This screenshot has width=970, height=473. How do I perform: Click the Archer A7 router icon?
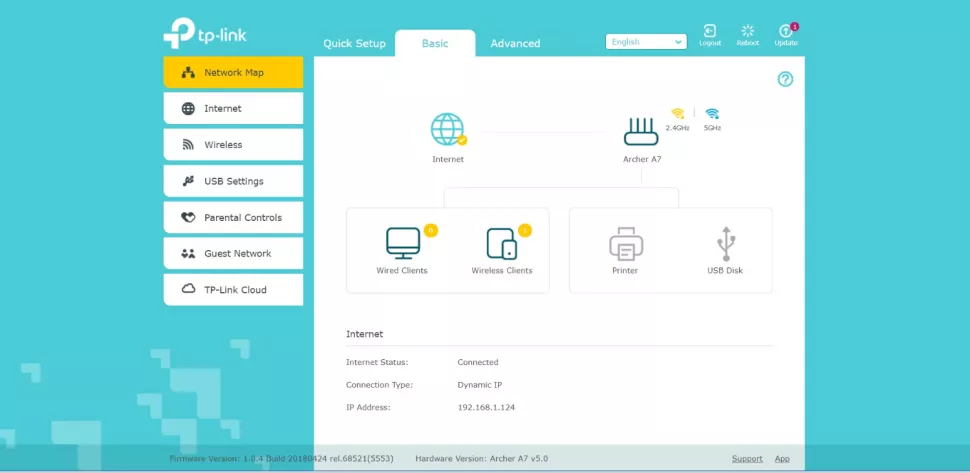[x=641, y=131]
